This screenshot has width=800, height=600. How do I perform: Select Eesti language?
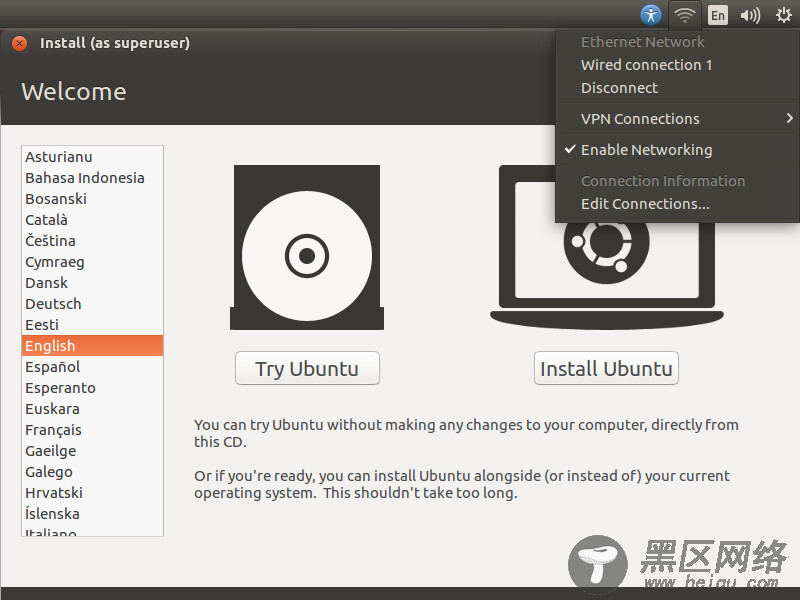(x=92, y=325)
